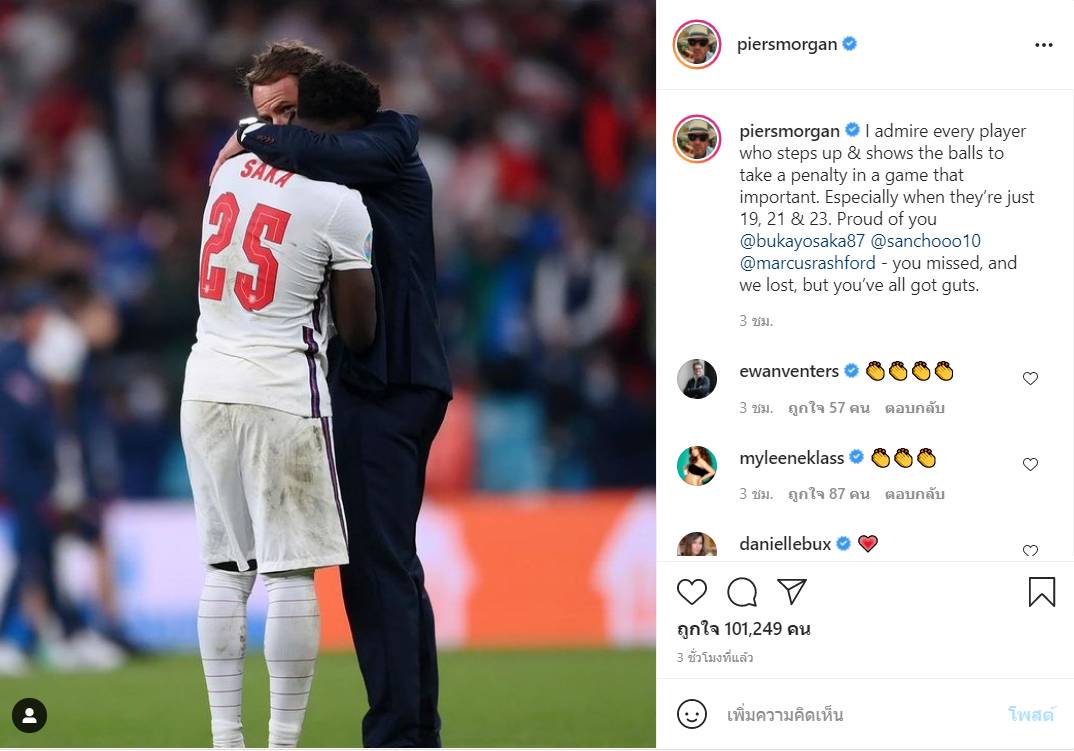
Task: Open the three-dot more options menu
Action: pyautogui.click(x=1044, y=45)
